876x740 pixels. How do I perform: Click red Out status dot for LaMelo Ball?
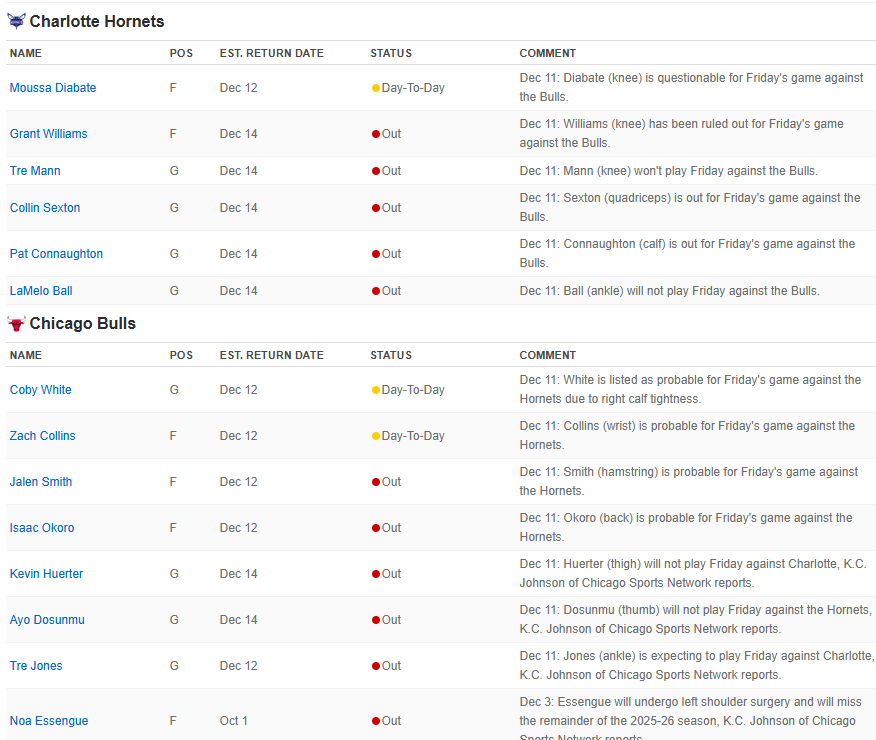376,291
